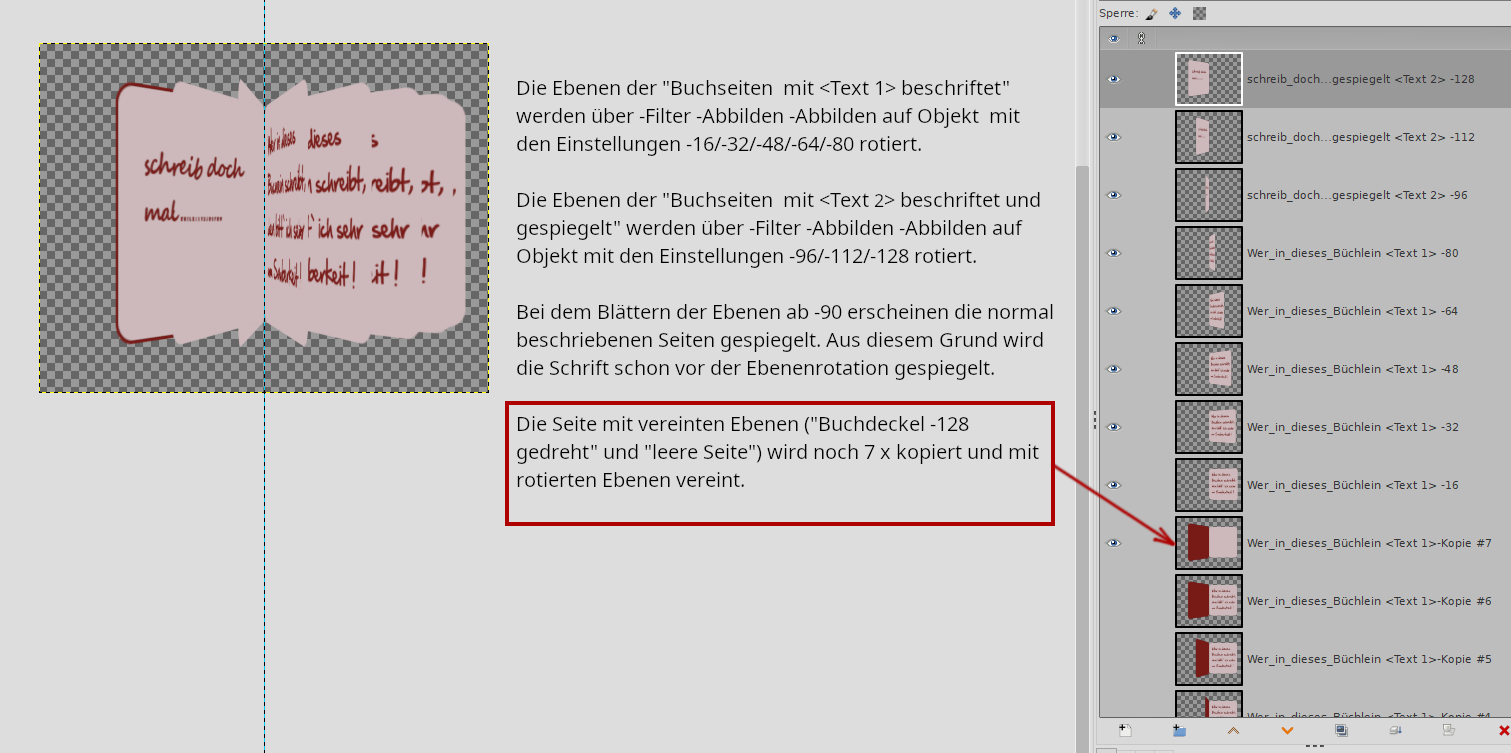
Task: Select thumbnail of '<Text 2> -128' layer
Action: pyautogui.click(x=1209, y=79)
